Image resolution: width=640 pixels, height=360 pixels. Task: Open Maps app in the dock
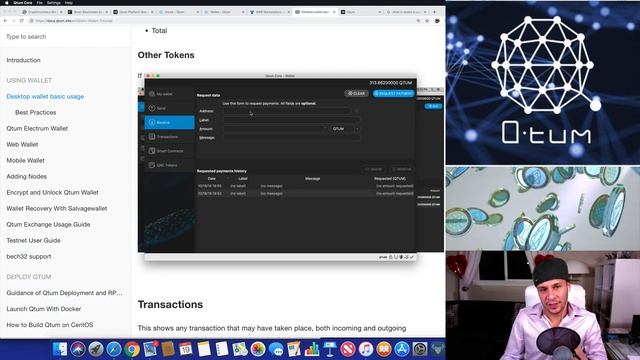click(240, 349)
